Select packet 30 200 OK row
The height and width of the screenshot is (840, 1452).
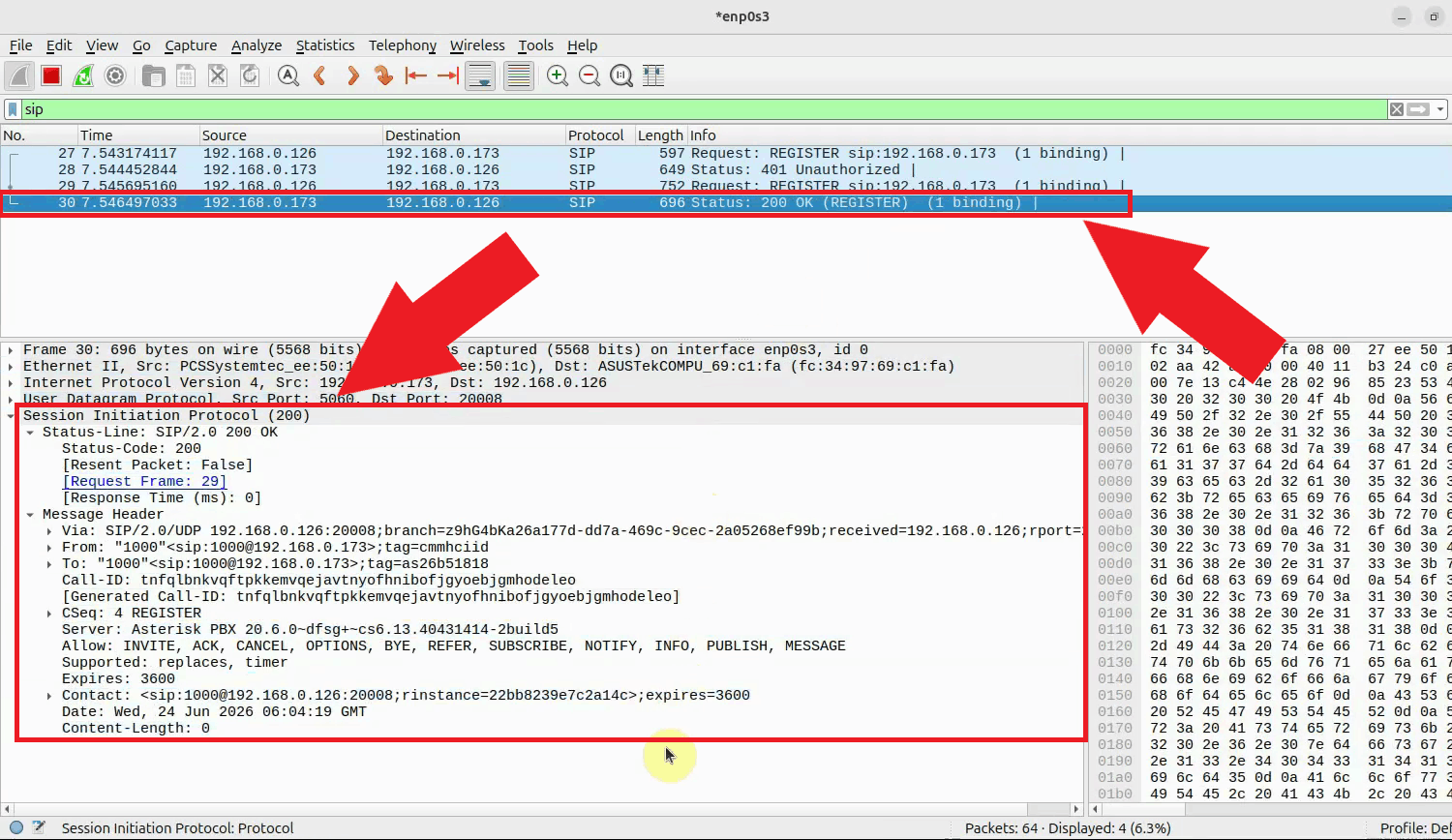coord(726,202)
